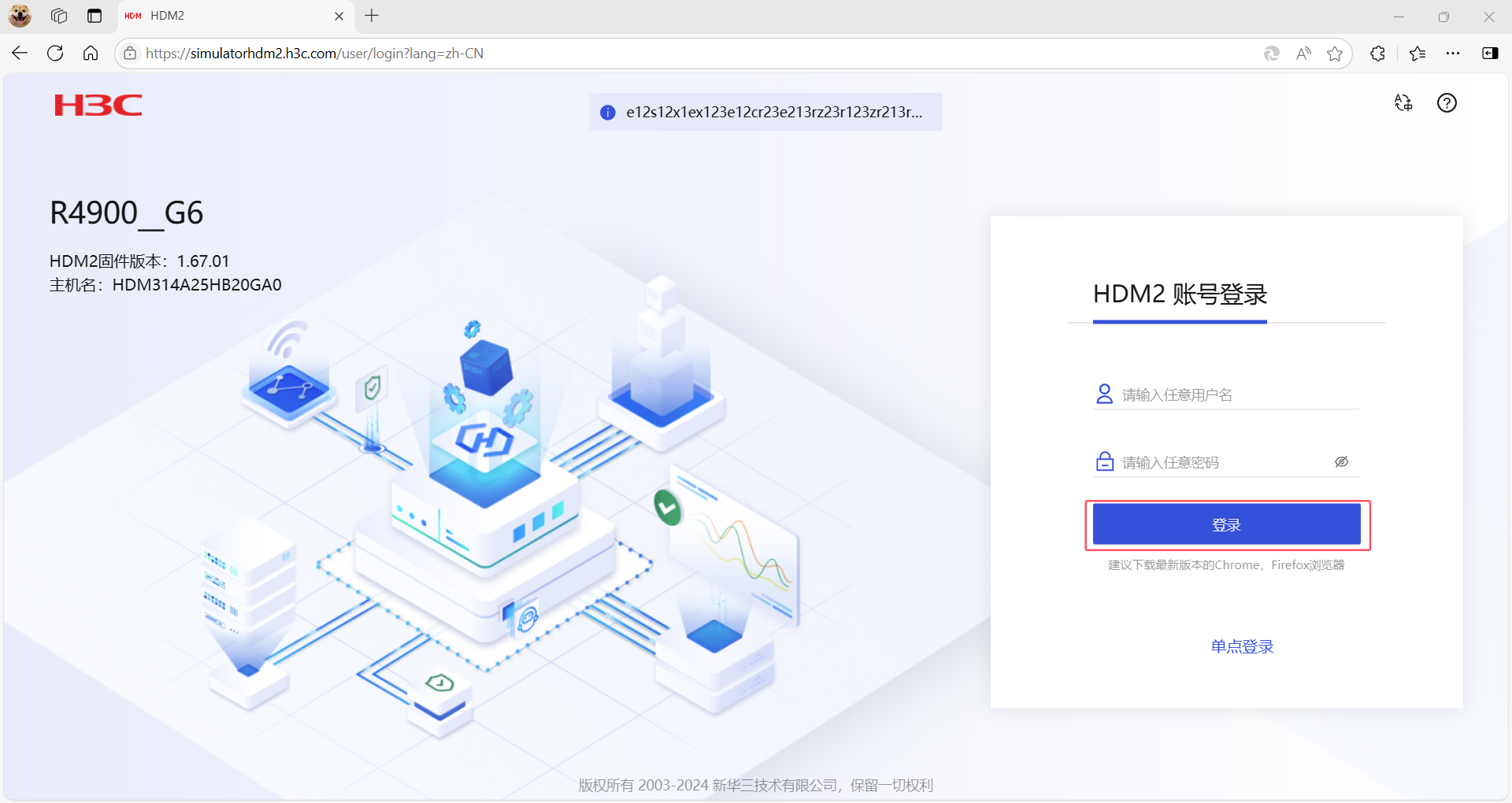Close the HDM2 tab
1512x803 pixels.
click(339, 16)
